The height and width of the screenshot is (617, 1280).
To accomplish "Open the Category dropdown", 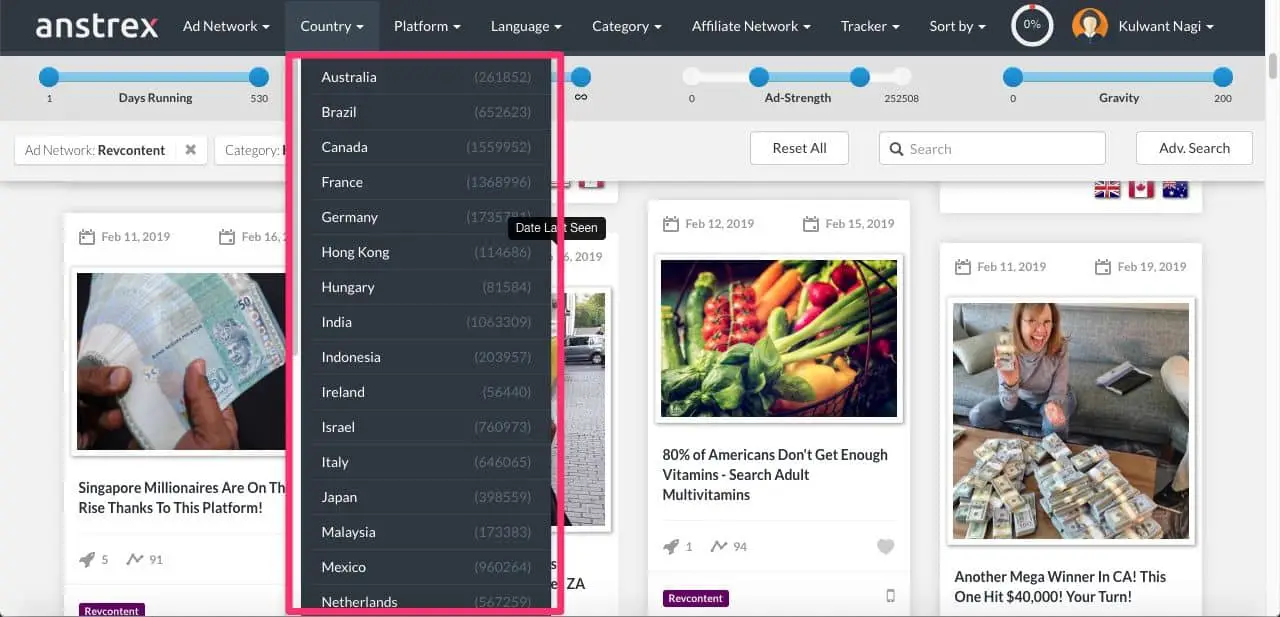I will (x=627, y=26).
